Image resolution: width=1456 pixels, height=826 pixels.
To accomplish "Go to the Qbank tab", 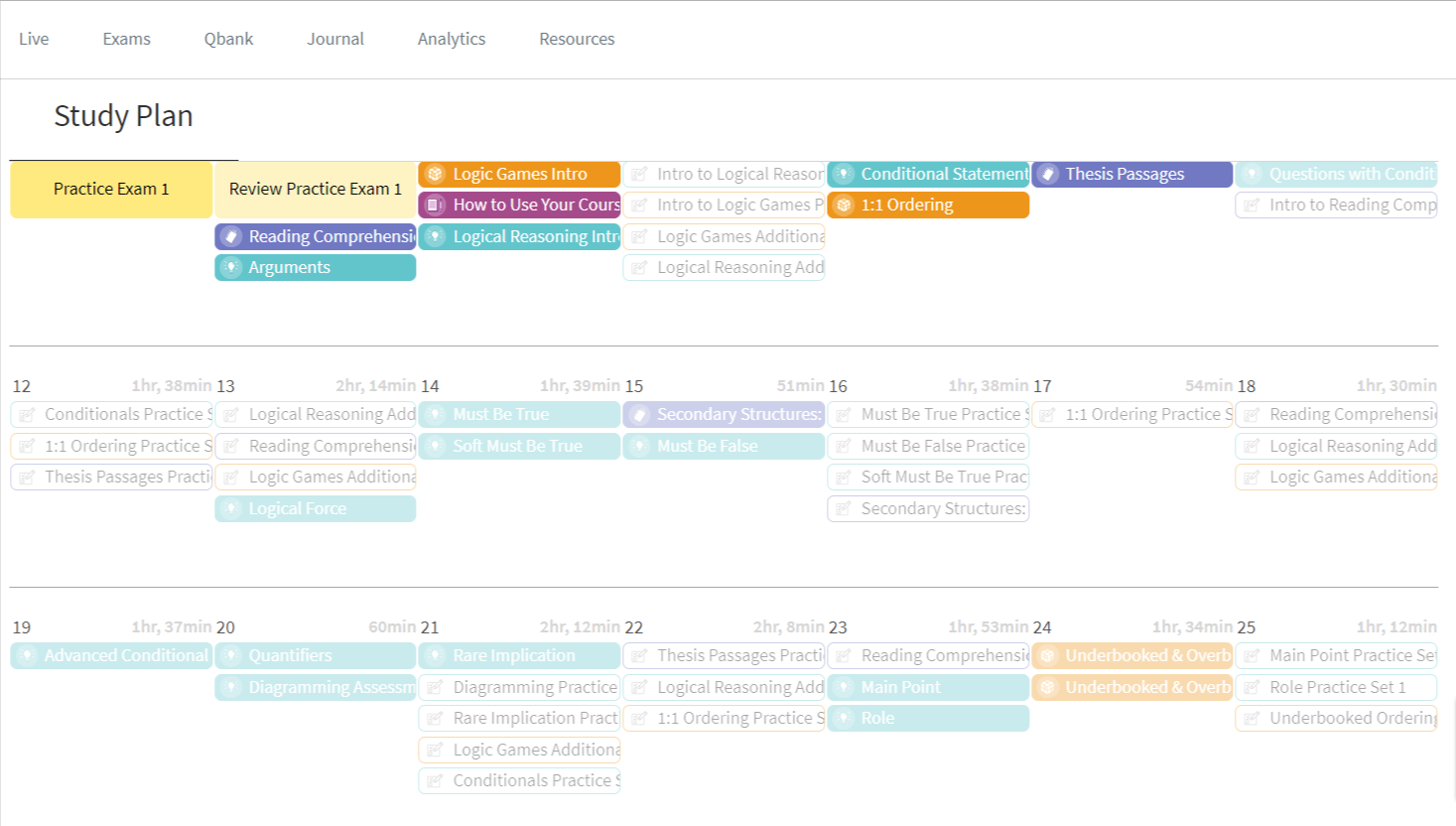I will pos(228,39).
